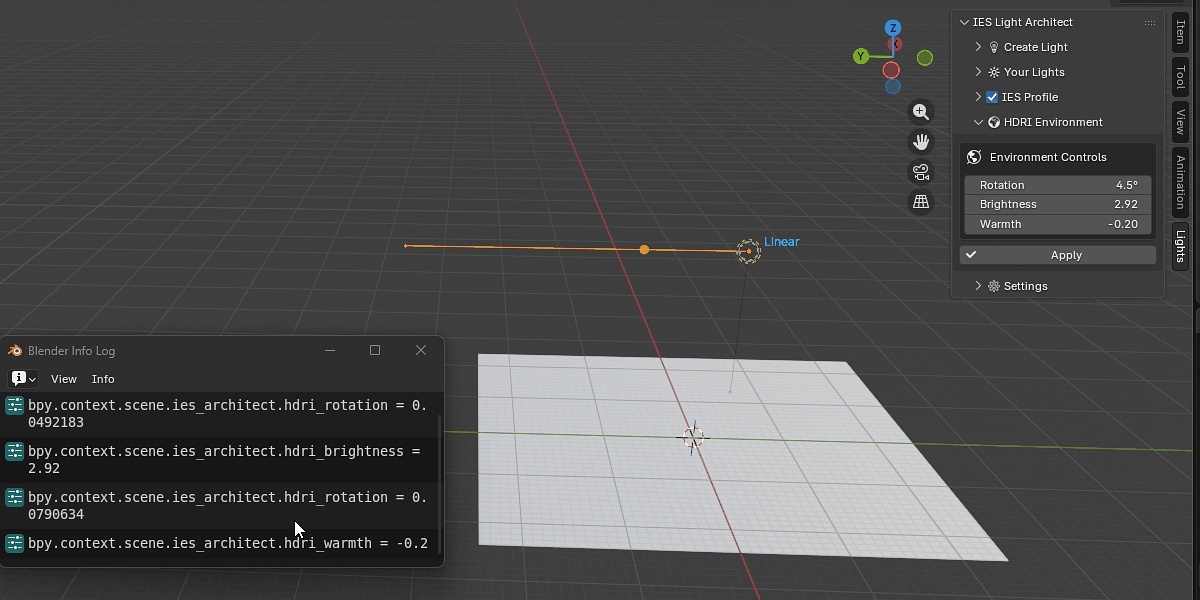Select the hand pan view icon

921,142
